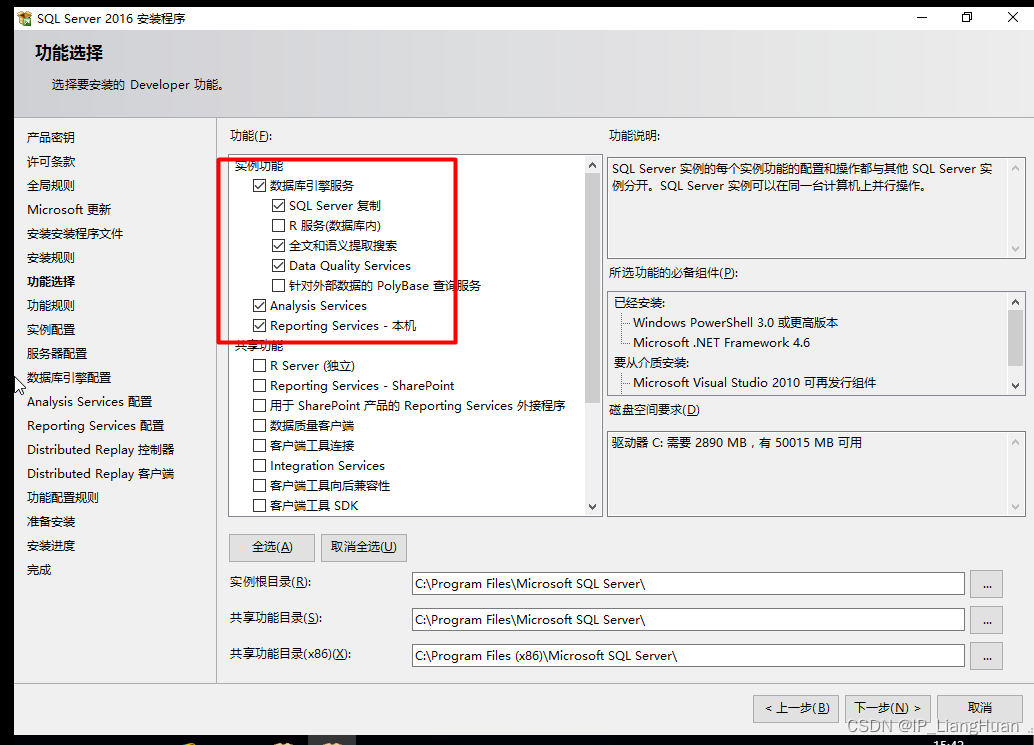The image size is (1034, 745).
Task: Check the R 服务(数据库内) checkbox
Action: [278, 225]
